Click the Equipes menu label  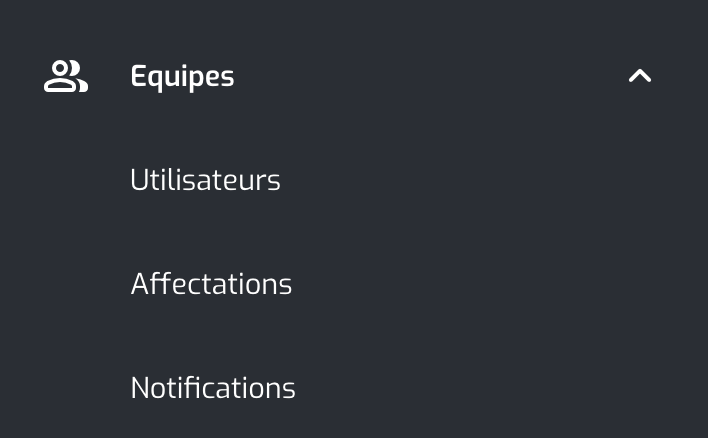[182, 76]
